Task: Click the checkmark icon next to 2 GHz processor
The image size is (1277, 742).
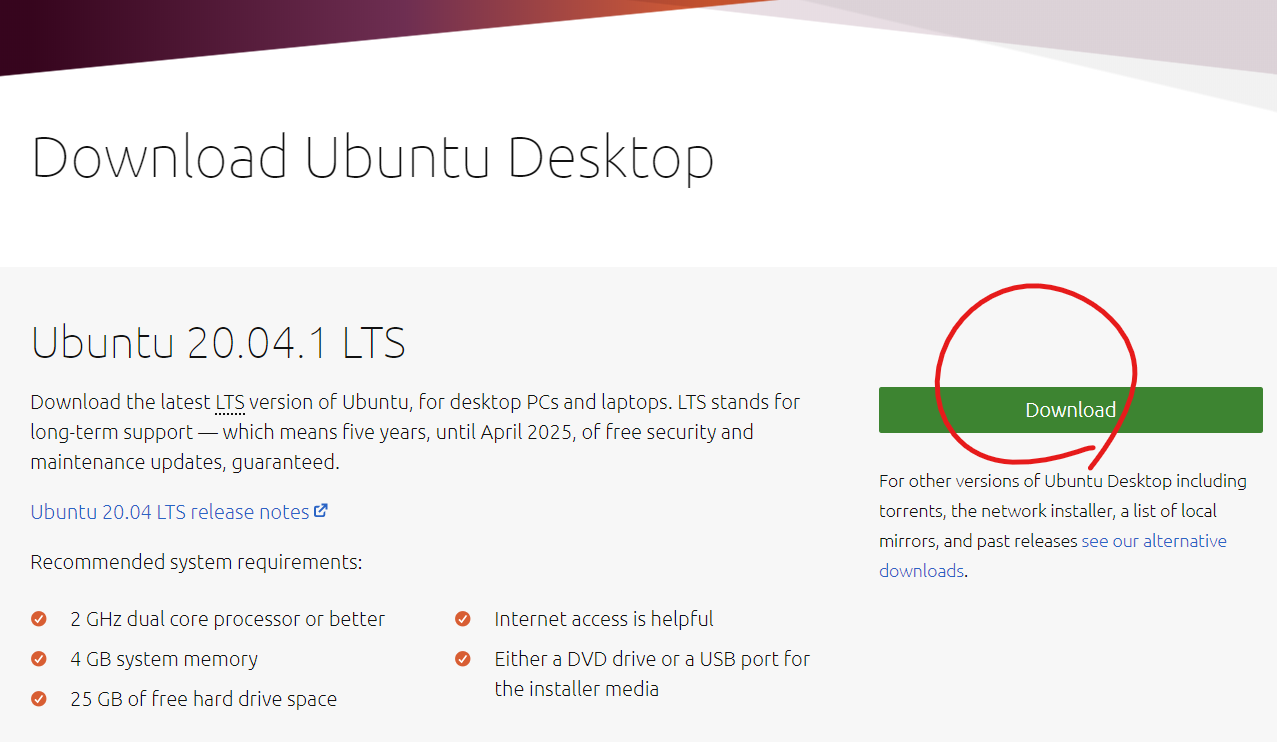Action: pyautogui.click(x=39, y=619)
